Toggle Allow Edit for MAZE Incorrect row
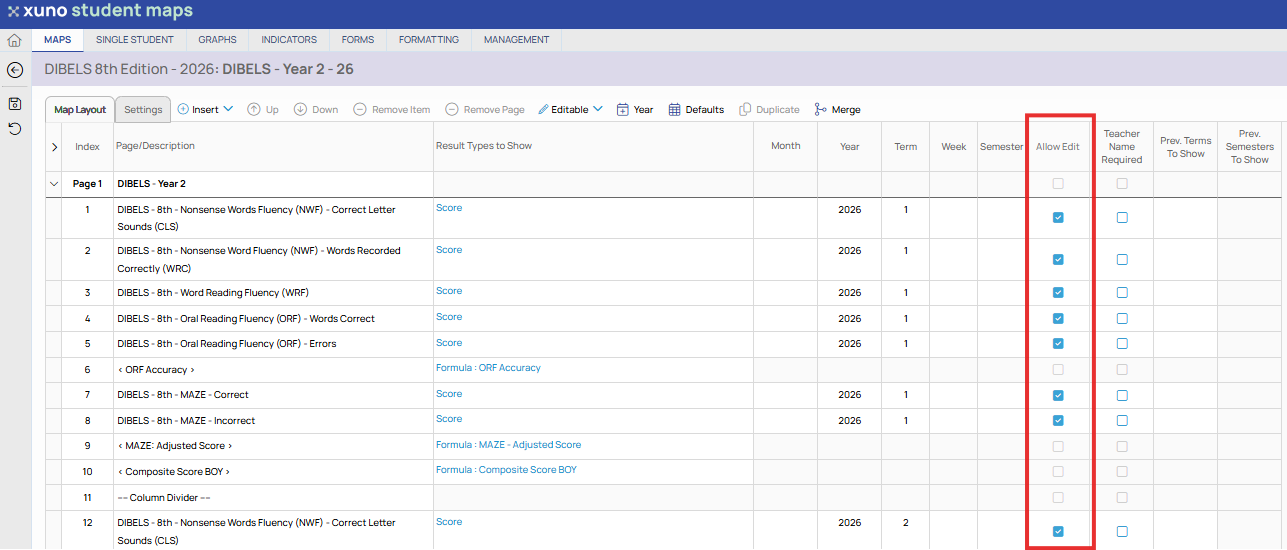The width and height of the screenshot is (1287, 550). pos(1058,420)
